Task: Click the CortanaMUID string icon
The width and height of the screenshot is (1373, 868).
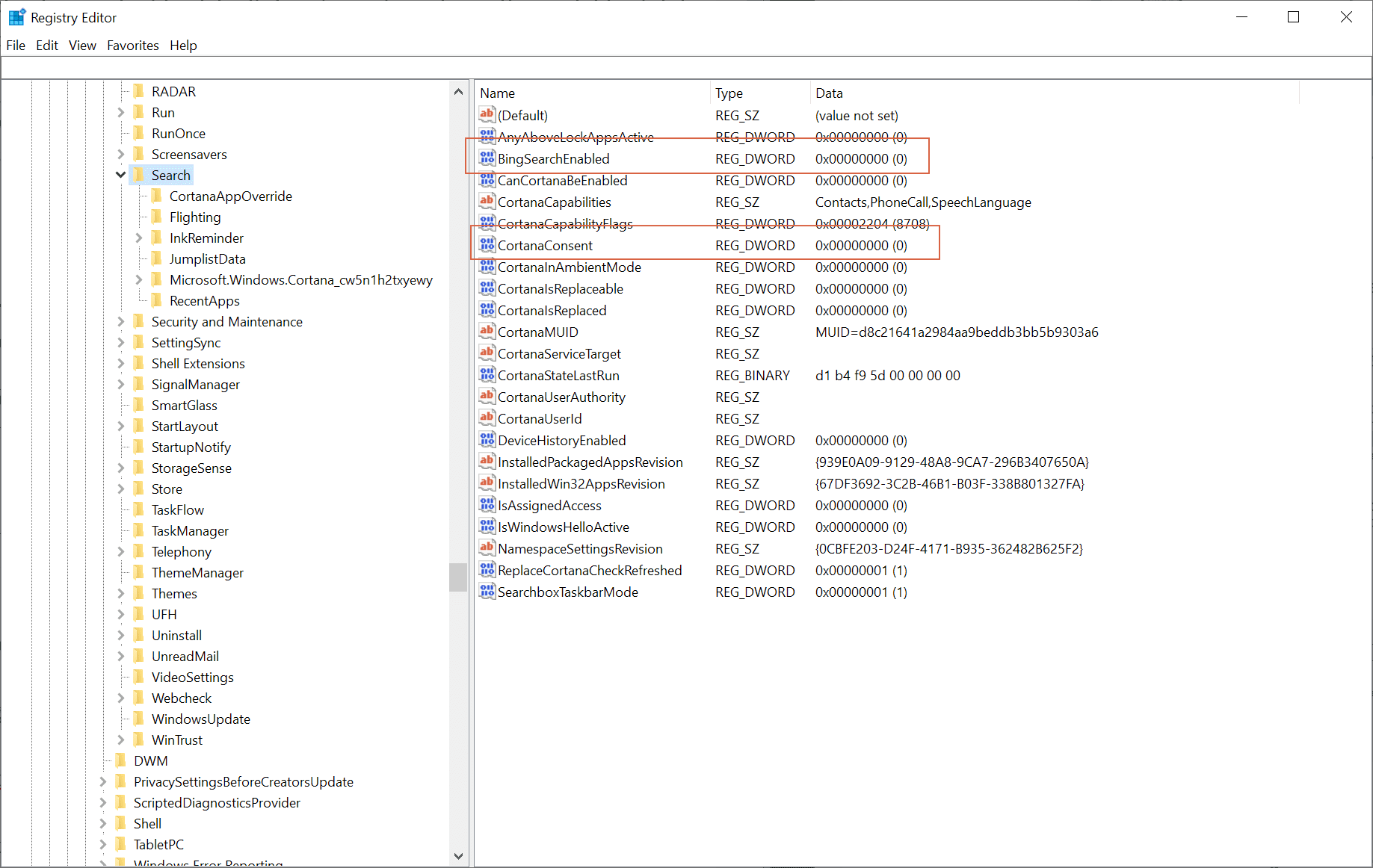Action: (x=487, y=331)
